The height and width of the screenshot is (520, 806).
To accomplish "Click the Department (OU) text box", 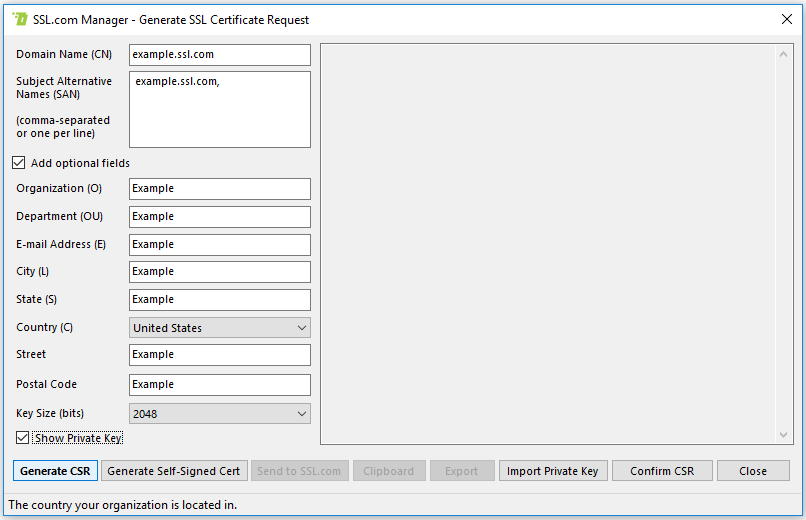I will 220,217.
